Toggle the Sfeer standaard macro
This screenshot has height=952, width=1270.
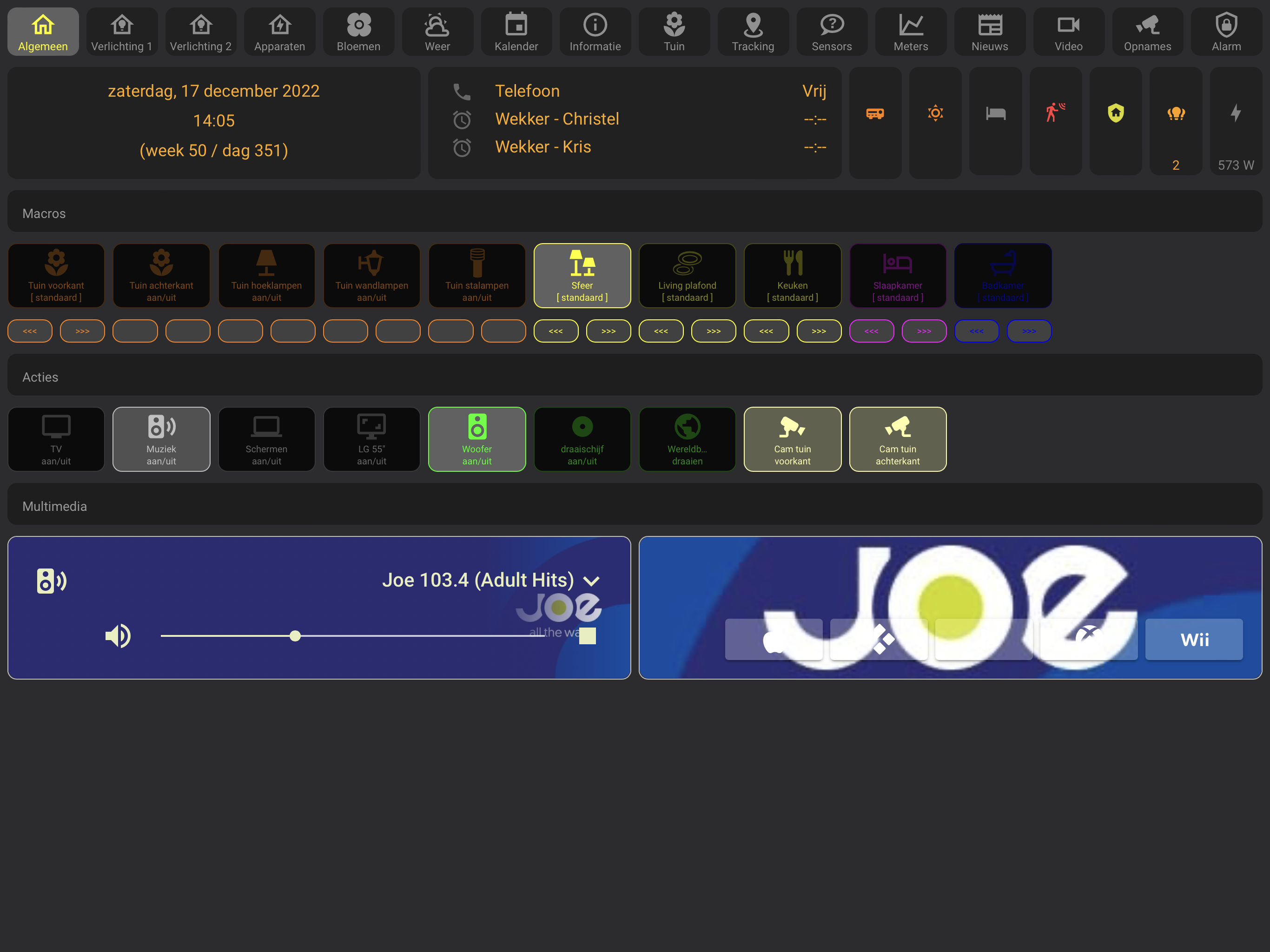click(582, 276)
